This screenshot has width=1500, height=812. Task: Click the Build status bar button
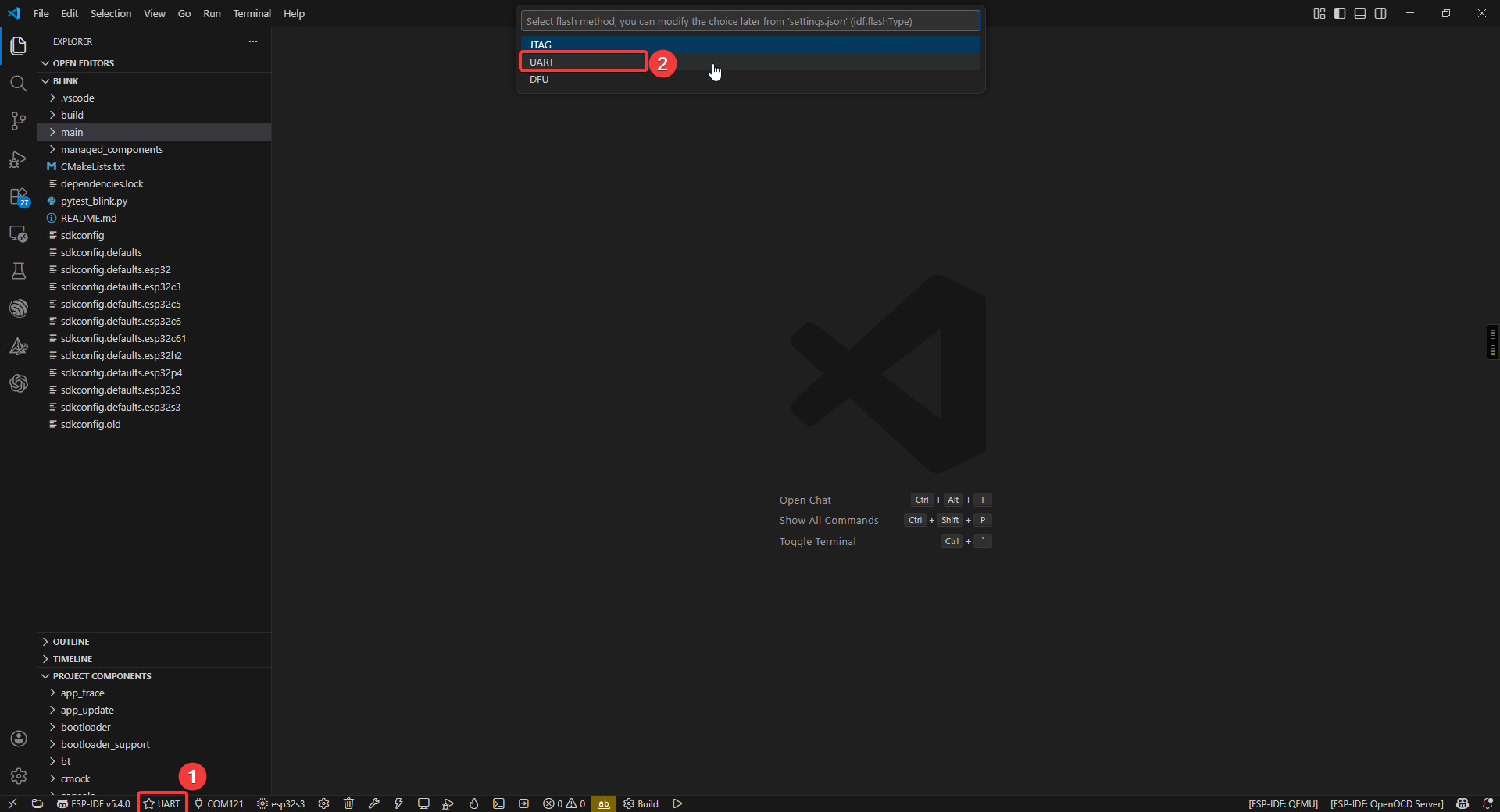(x=641, y=803)
